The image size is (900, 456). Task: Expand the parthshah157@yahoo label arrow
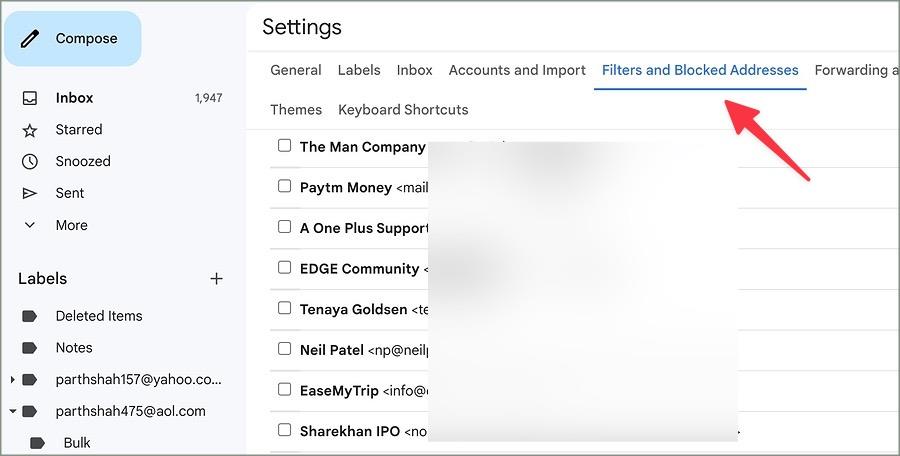[x=13, y=380]
